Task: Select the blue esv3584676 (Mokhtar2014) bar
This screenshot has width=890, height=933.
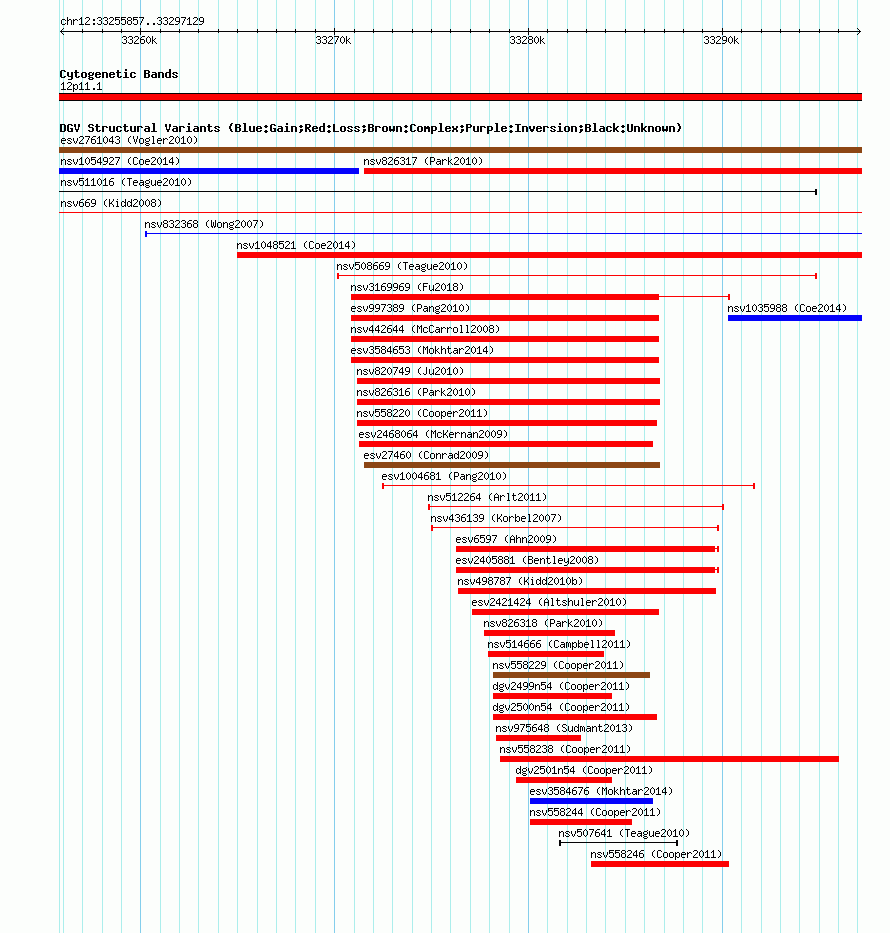Action: click(591, 801)
